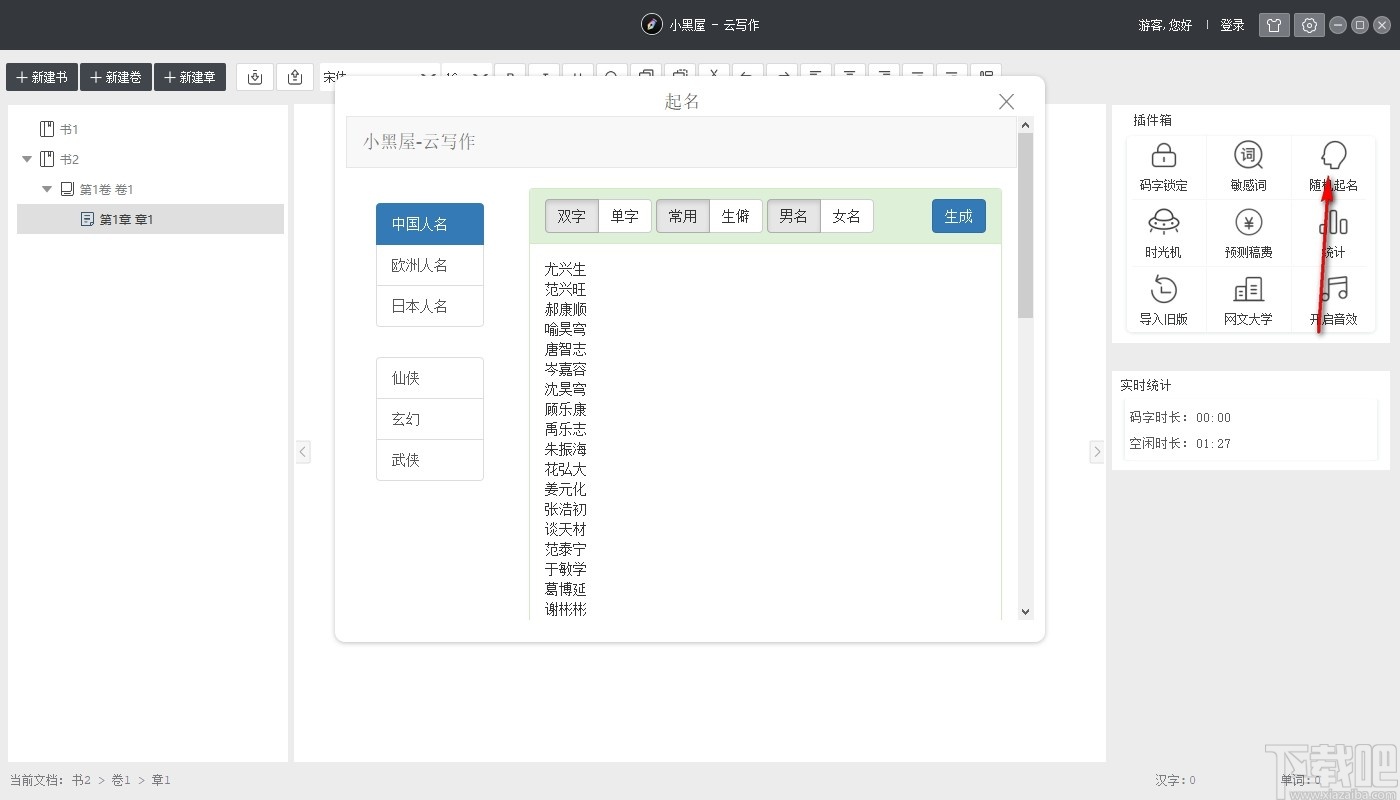Screen dimensions: 1400x800
Task: Select 中国人名 category
Action: [430, 224]
